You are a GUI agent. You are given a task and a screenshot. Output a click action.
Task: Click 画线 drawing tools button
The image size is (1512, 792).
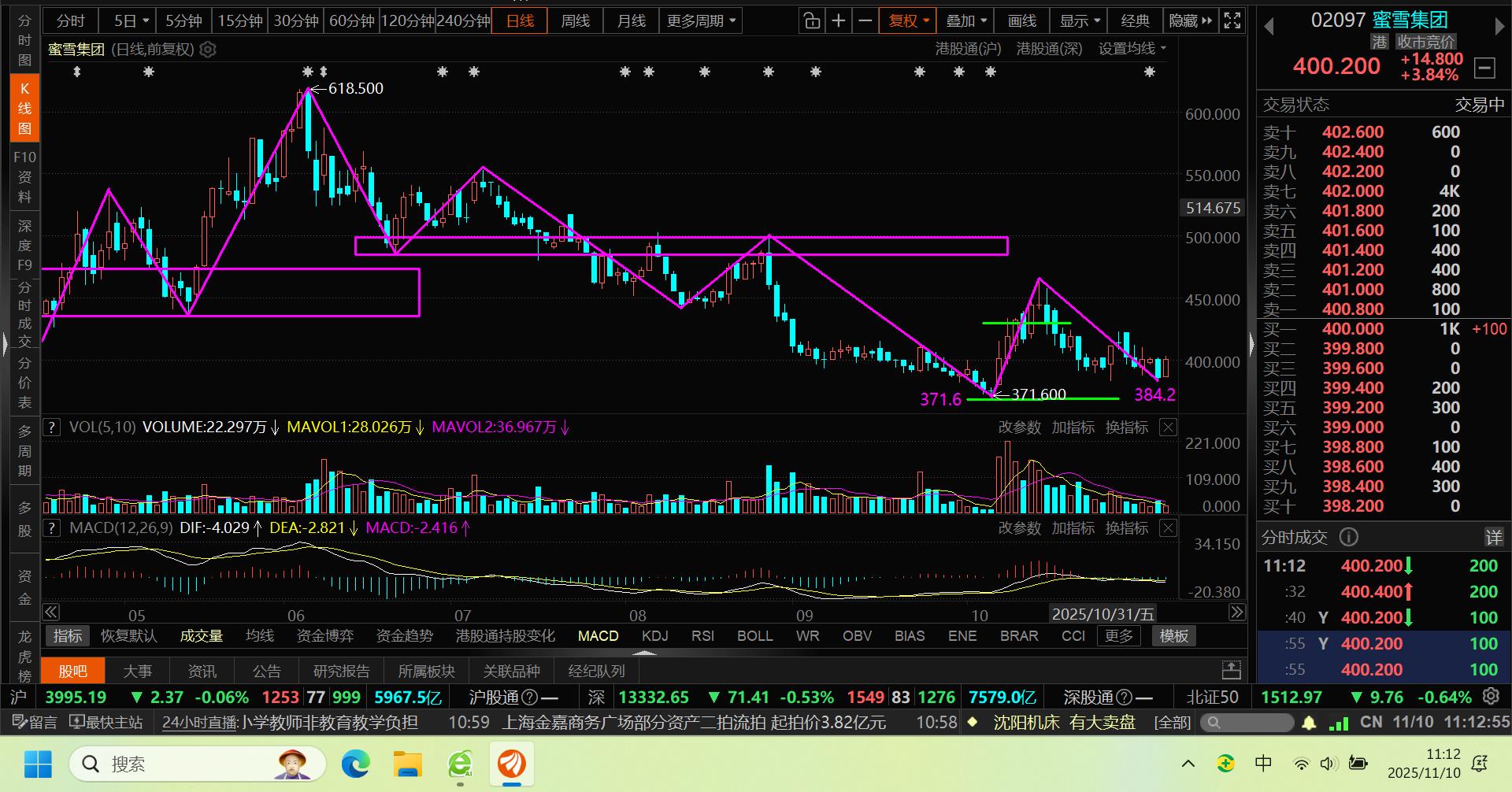pyautogui.click(x=1022, y=21)
